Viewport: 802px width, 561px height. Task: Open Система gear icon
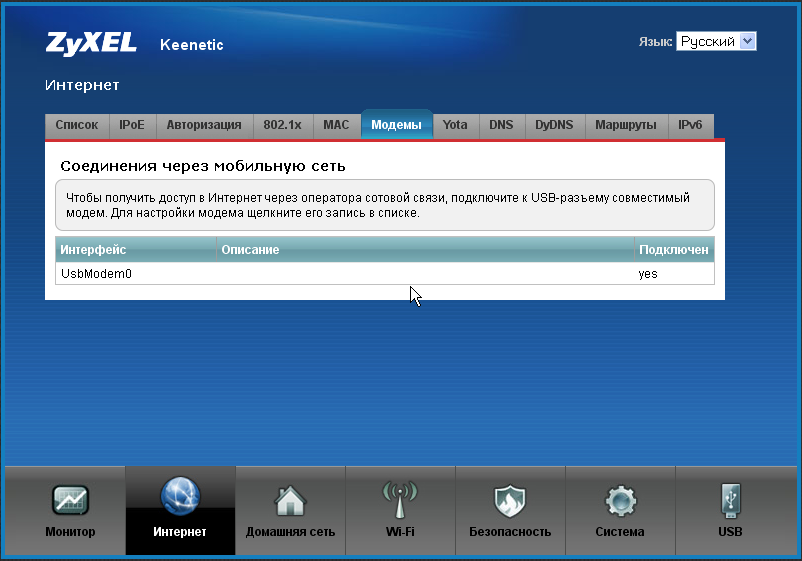click(x=620, y=500)
